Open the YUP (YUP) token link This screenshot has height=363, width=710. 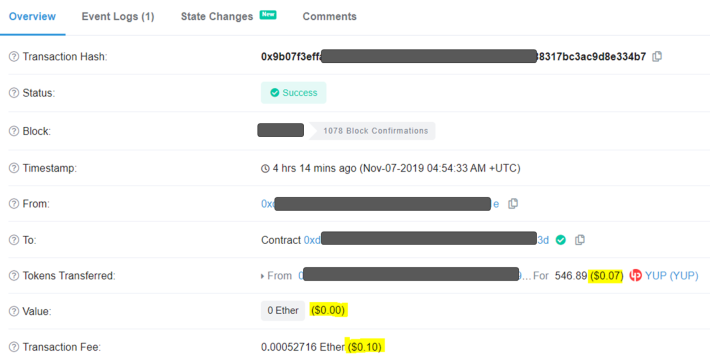(672, 275)
